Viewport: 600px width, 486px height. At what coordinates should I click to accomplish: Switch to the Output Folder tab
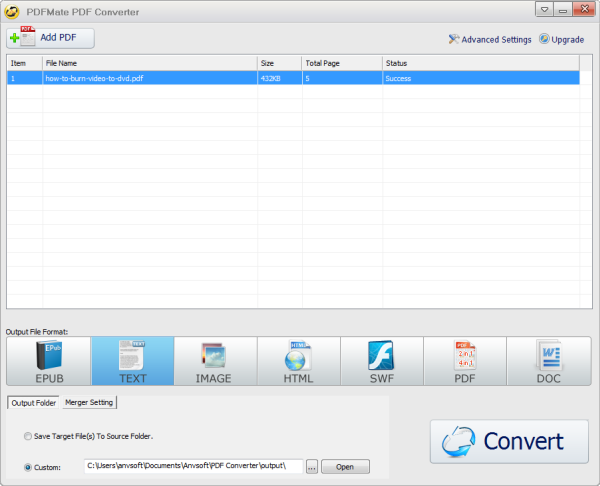tap(33, 403)
